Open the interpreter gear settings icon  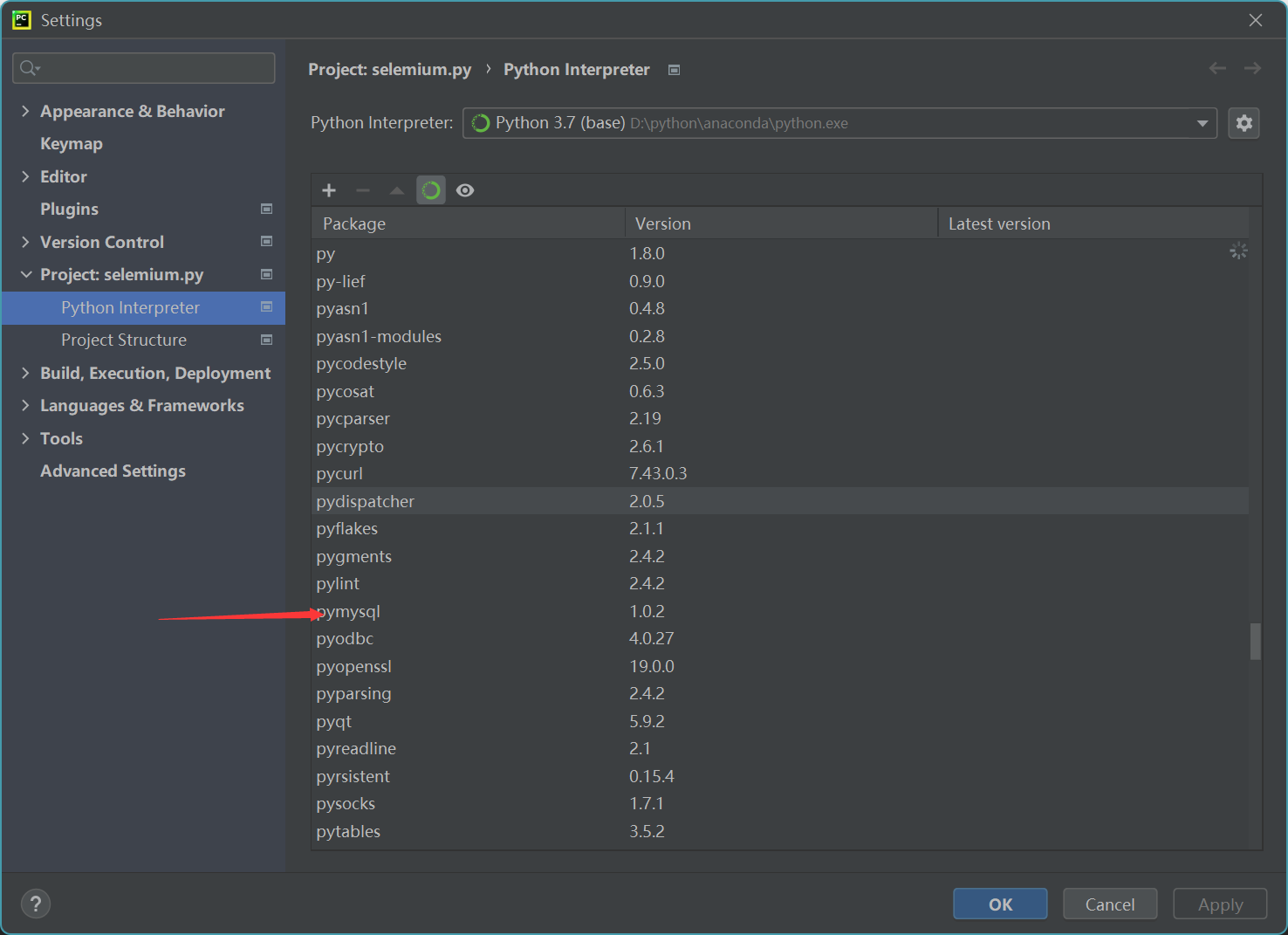pyautogui.click(x=1243, y=123)
